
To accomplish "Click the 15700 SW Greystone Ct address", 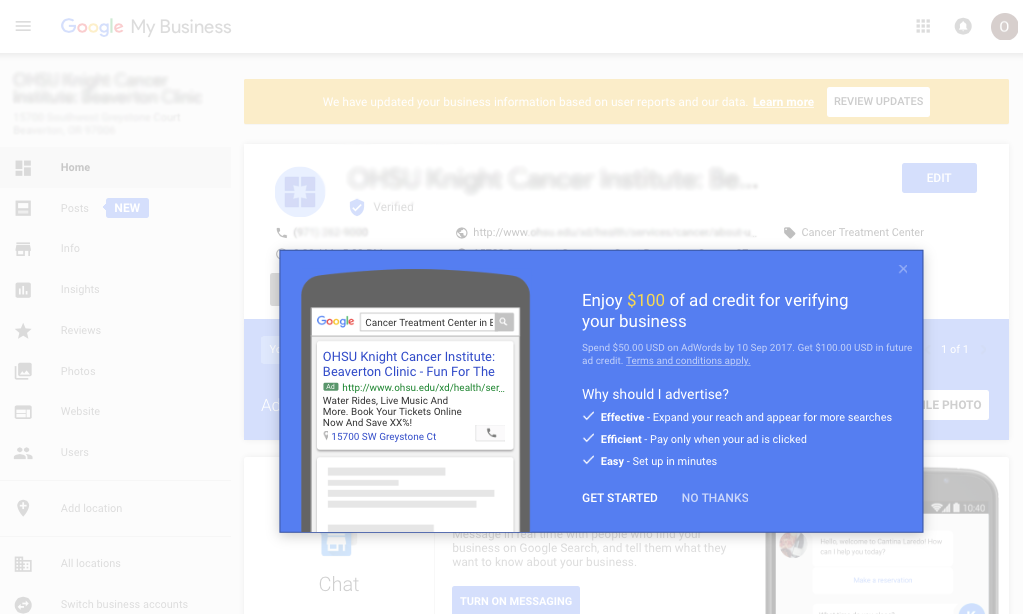I will [x=384, y=437].
